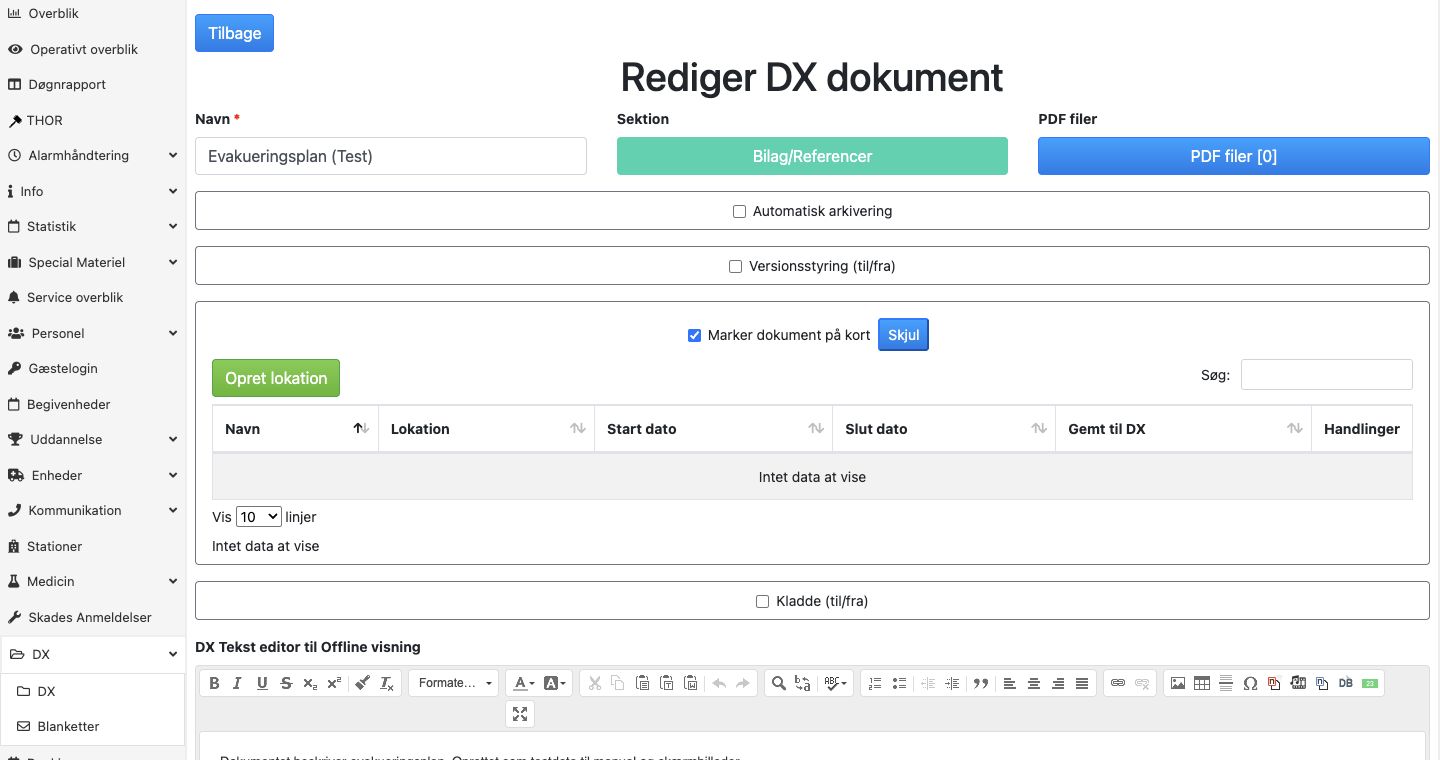
Task: Apply italic formatting in the editor
Action: coord(237,683)
